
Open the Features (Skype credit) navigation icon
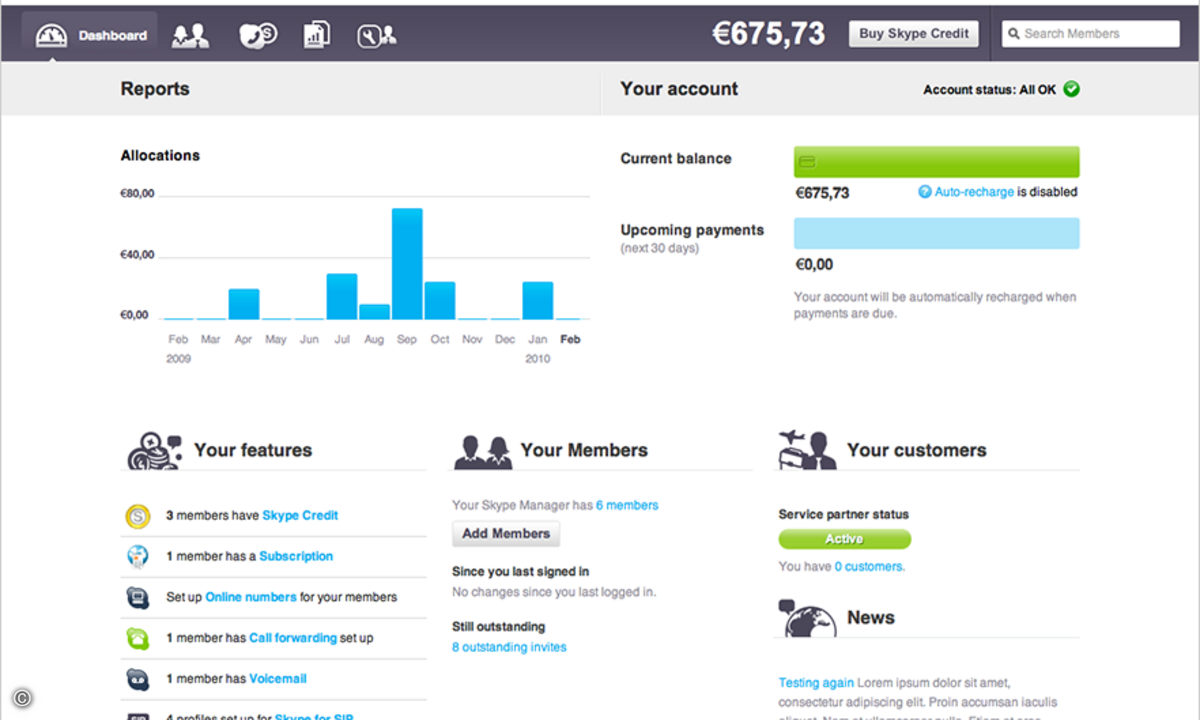click(x=257, y=36)
